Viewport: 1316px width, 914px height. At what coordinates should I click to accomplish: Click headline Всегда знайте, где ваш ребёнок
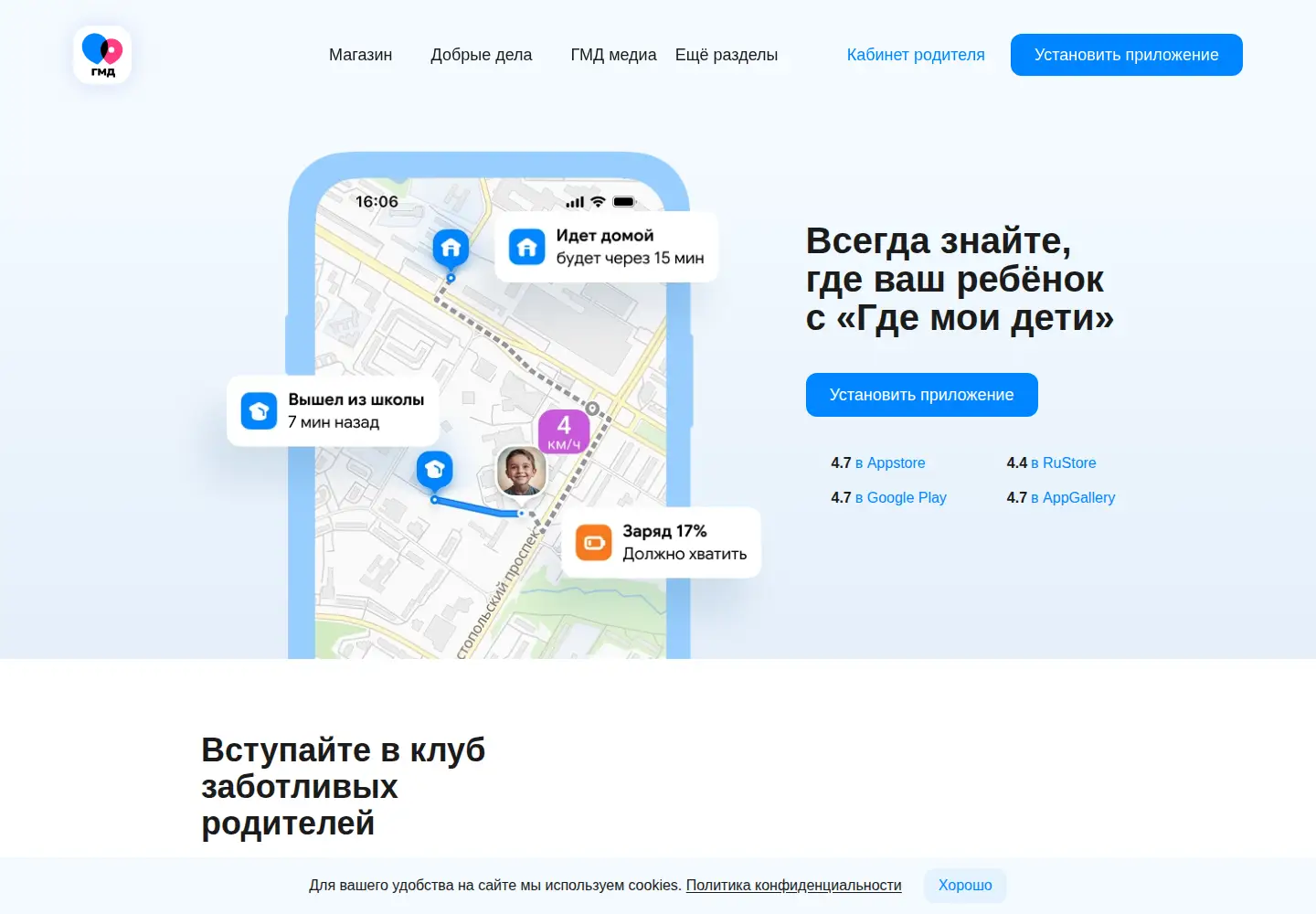coord(960,280)
